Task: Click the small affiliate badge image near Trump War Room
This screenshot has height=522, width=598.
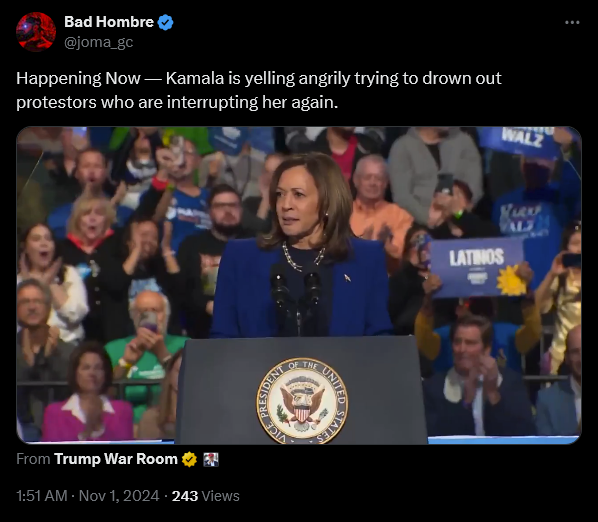Action: (x=211, y=459)
